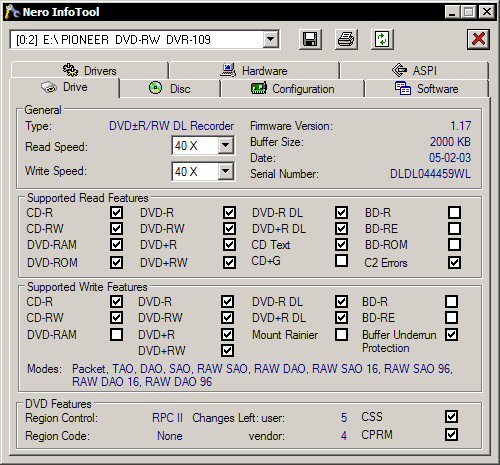This screenshot has height=465, width=500.
Task: Click the firmware version value 1.17
Action: [x=461, y=126]
